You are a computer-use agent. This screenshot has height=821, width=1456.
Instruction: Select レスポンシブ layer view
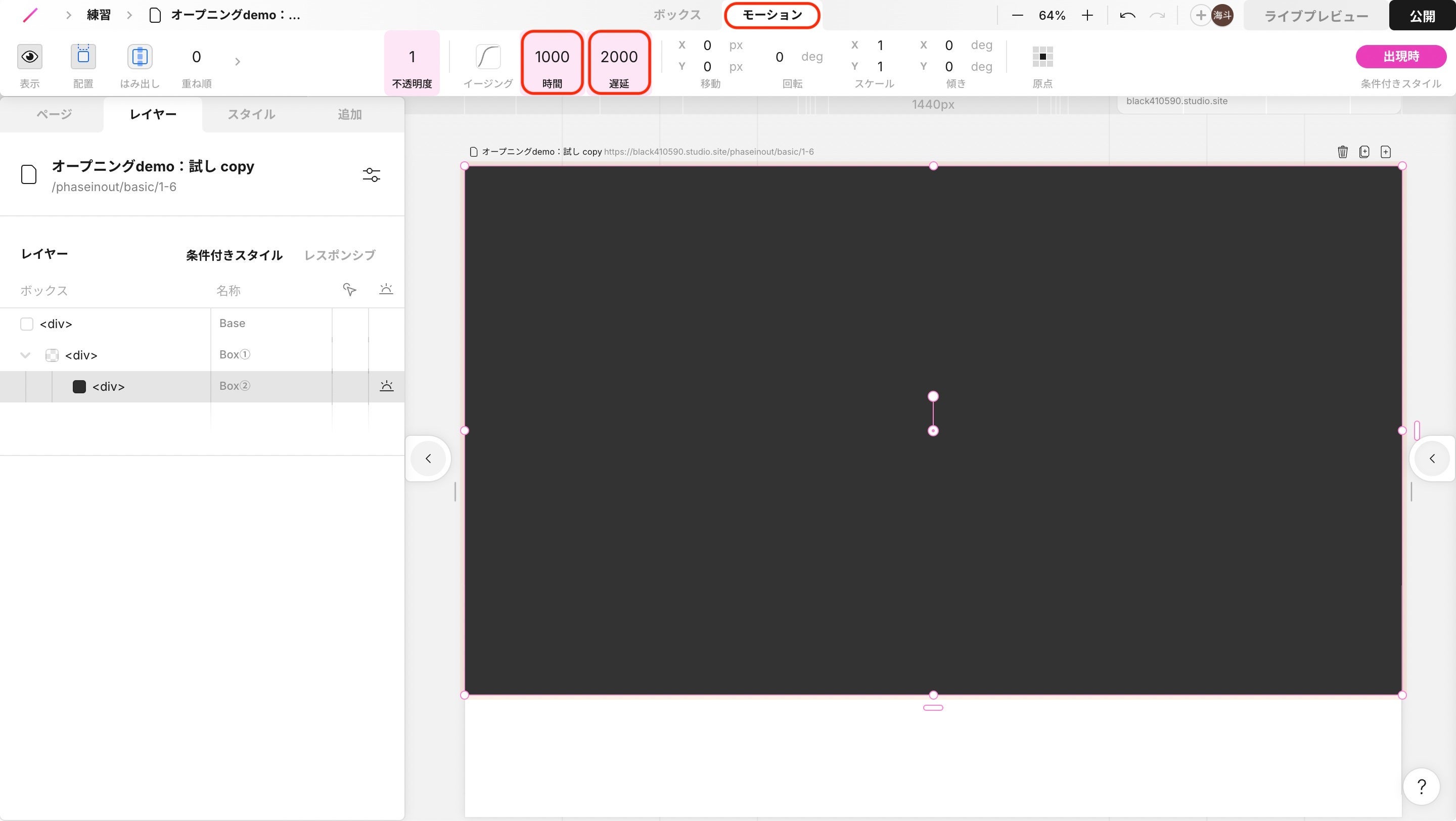point(340,255)
